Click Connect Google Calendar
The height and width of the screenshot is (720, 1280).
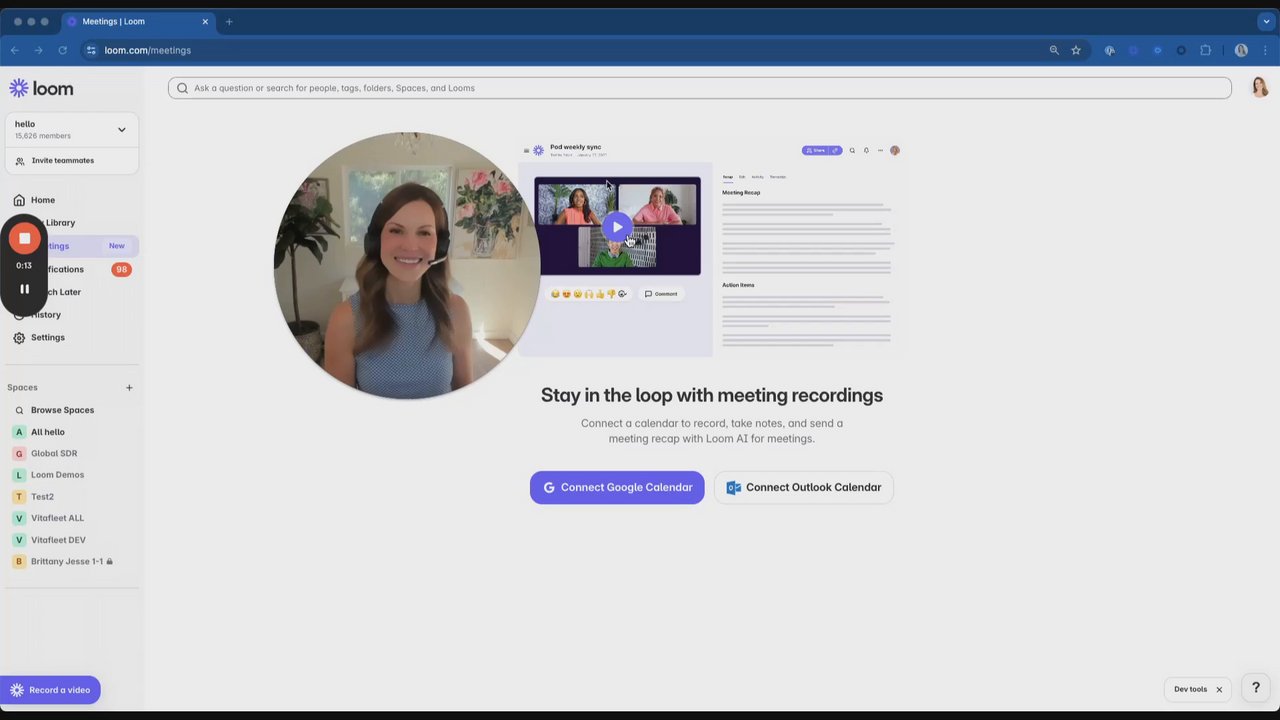point(617,488)
